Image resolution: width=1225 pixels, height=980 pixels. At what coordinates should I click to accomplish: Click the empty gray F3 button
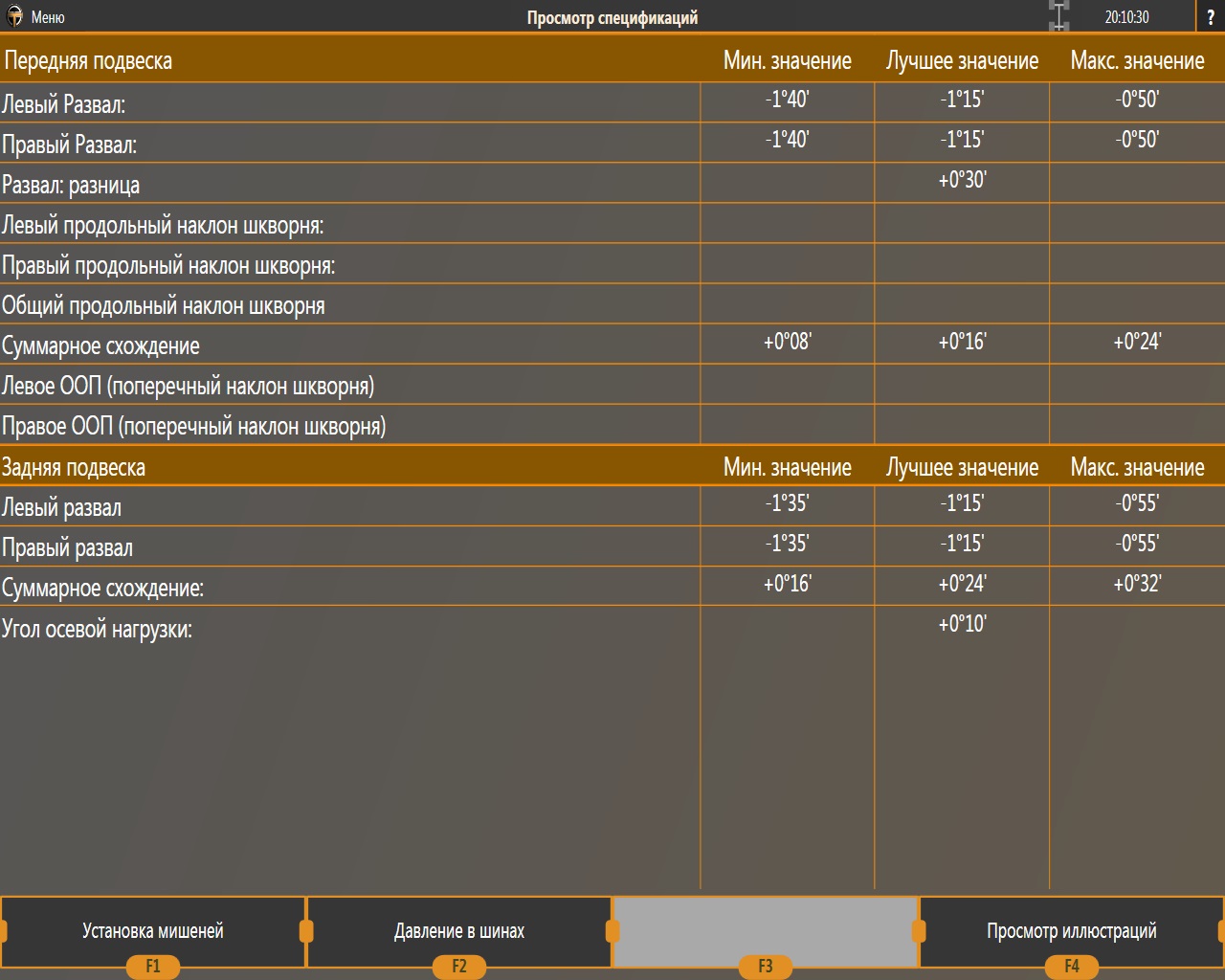coord(765,928)
